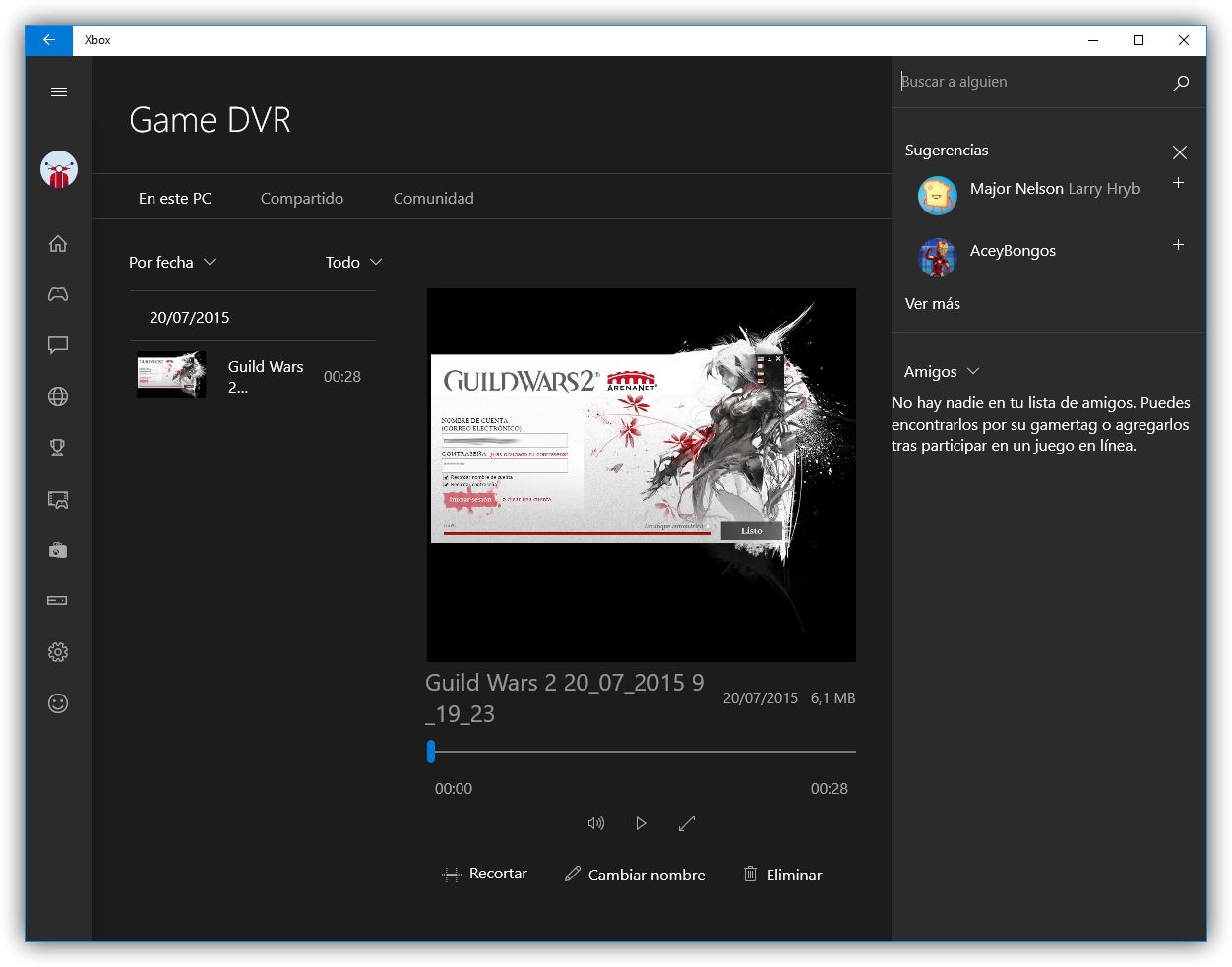The image size is (1232, 967).
Task: Open Settings gear in sidebar
Action: point(58,652)
